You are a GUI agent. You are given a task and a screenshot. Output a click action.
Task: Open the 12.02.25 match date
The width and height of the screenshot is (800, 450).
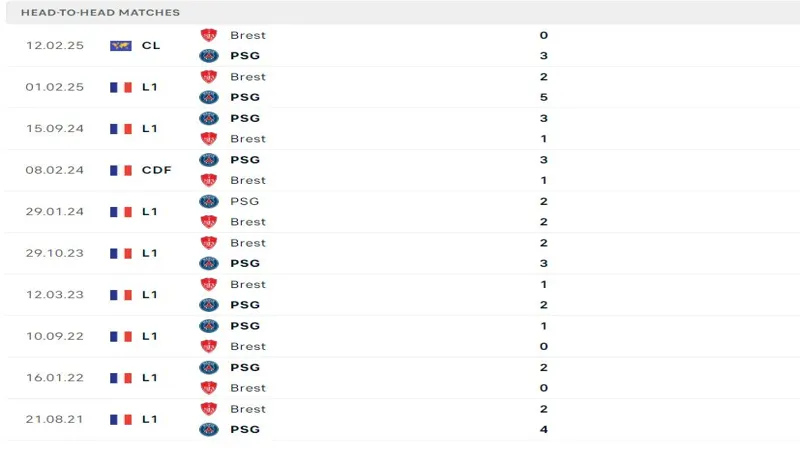click(55, 45)
